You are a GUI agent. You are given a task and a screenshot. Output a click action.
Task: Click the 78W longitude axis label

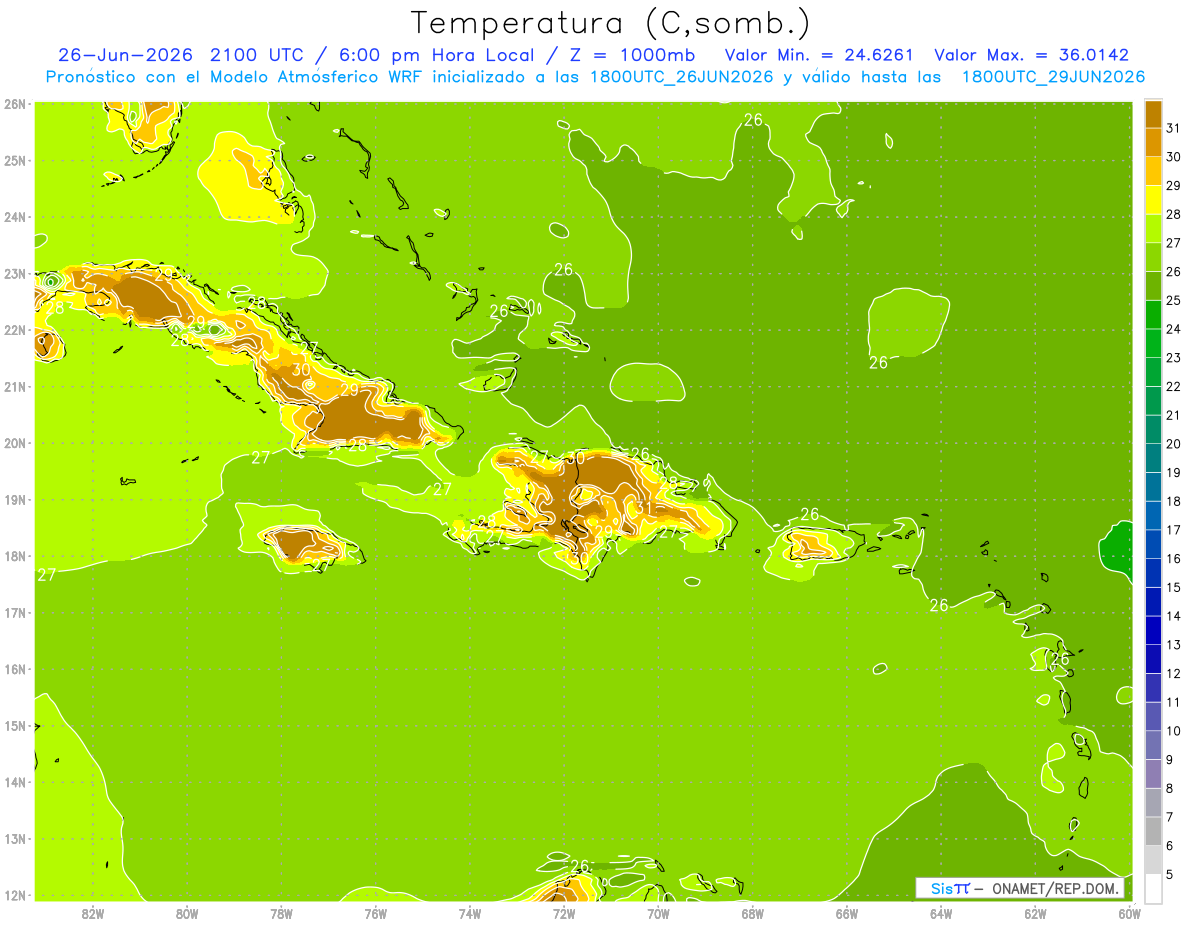tap(281, 913)
